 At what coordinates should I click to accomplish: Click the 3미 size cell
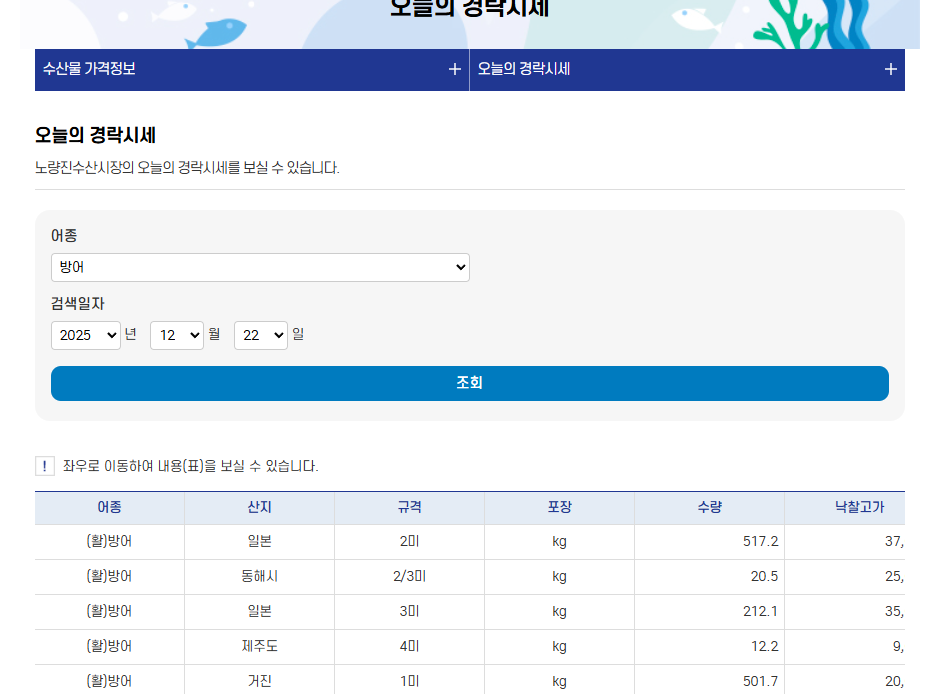coord(409,611)
